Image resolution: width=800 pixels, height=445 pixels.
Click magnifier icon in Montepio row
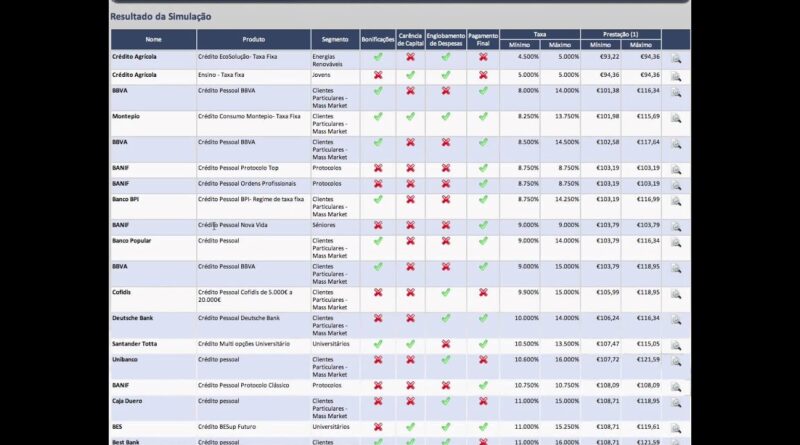coord(676,118)
